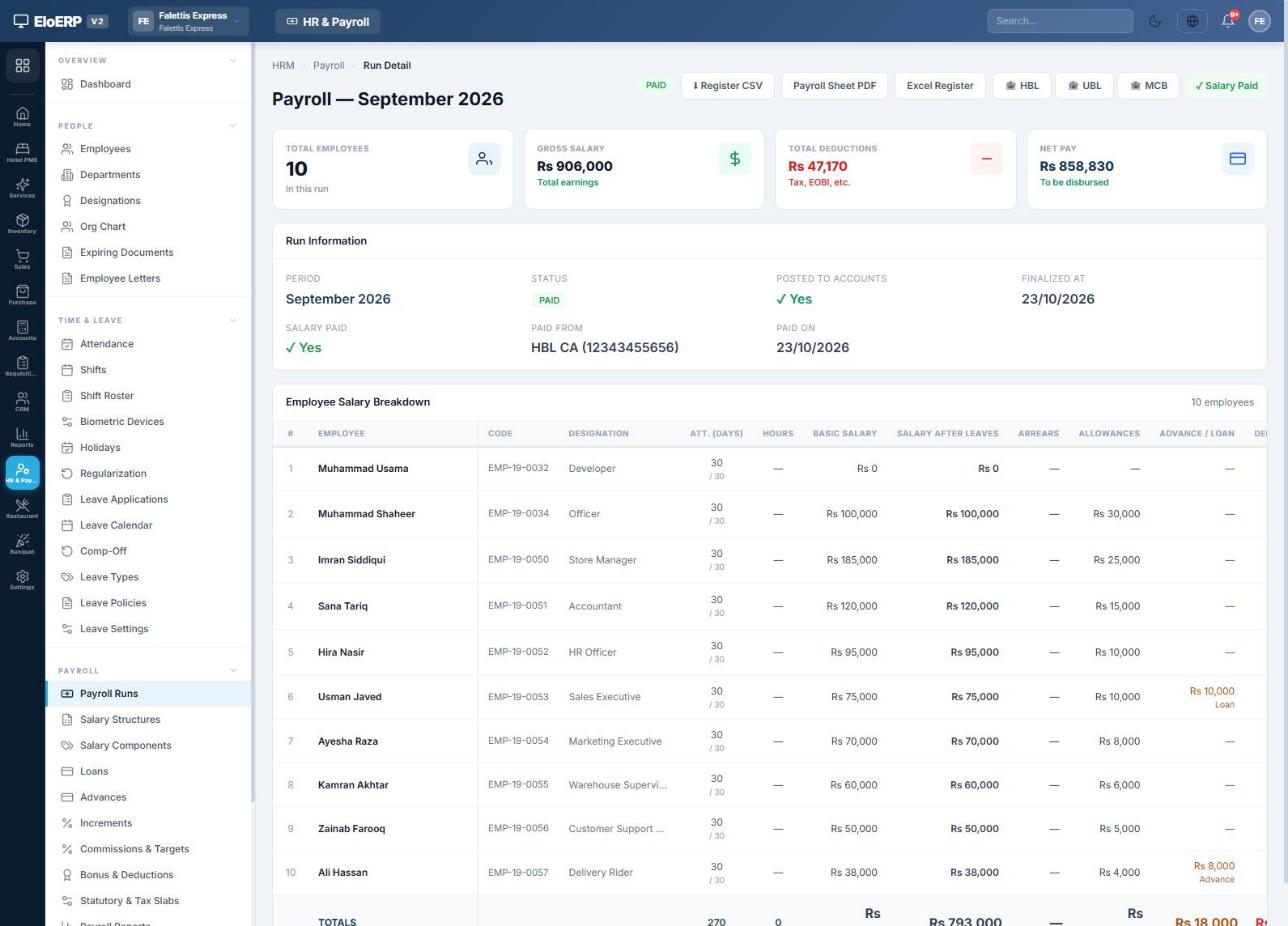Go to the CRM module
Screen dimensions: 1288x926
(x=22, y=402)
